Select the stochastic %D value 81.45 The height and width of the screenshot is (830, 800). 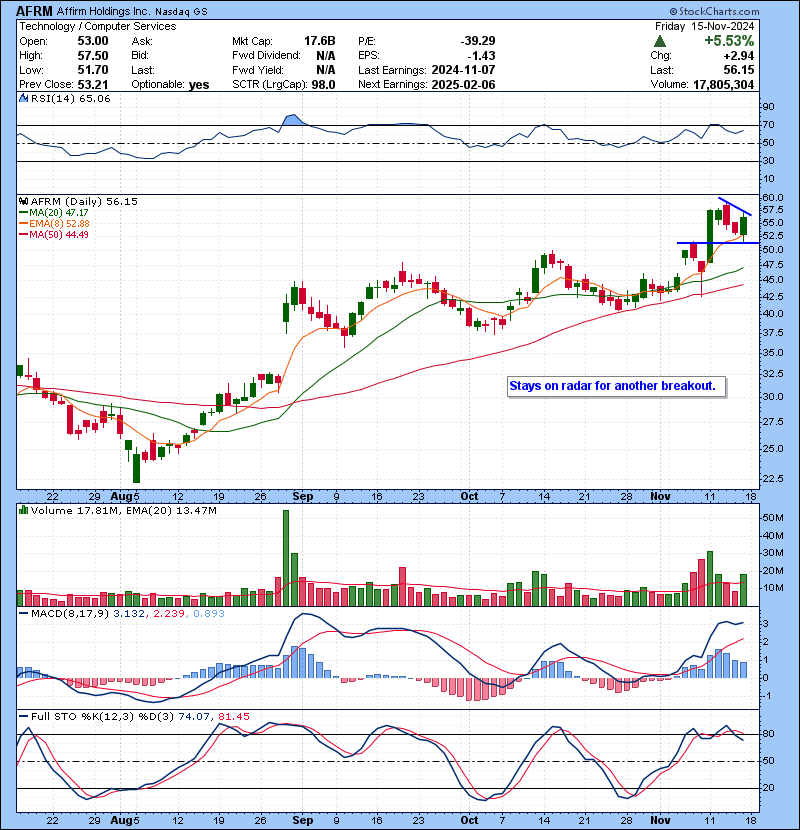click(x=233, y=716)
